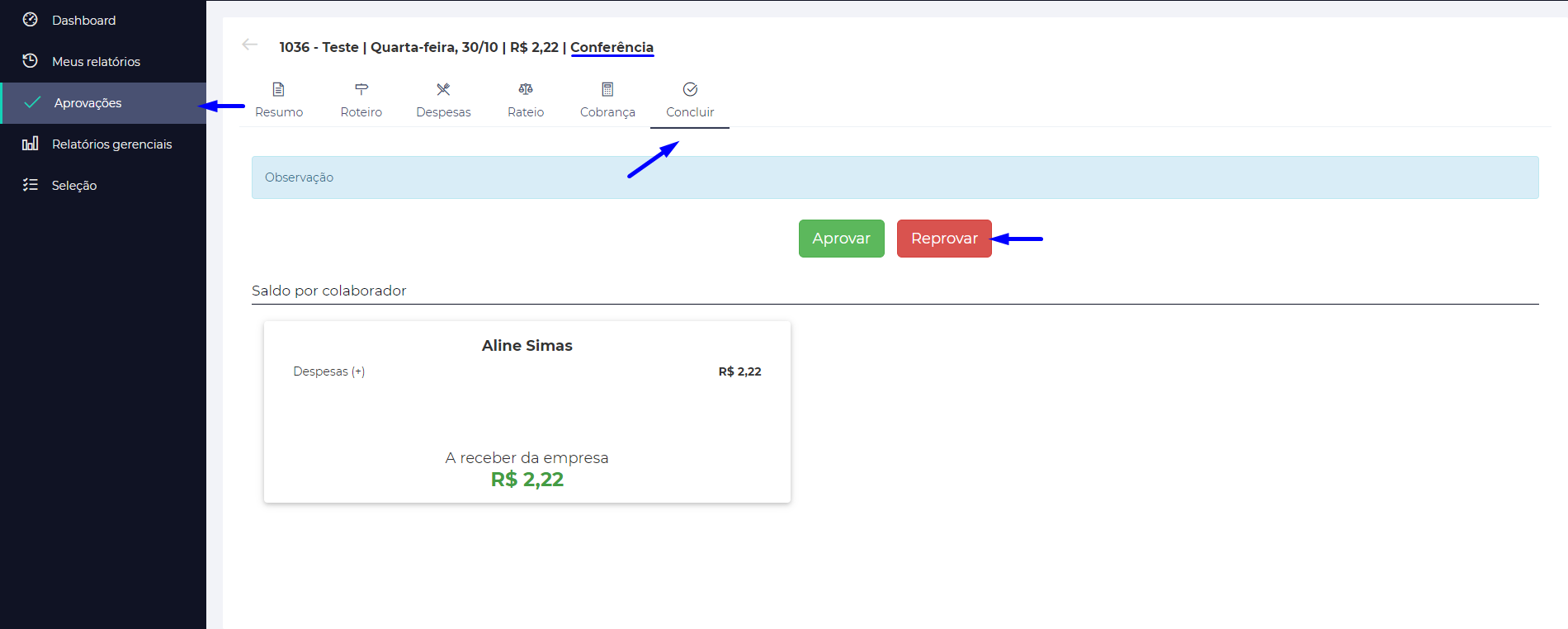This screenshot has width=1568, height=629.
Task: Click the Despesas utensils icon
Action: (443, 89)
